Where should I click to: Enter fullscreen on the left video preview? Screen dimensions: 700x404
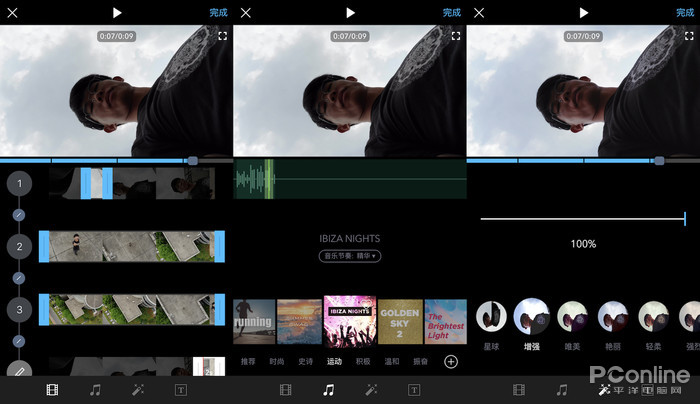222,36
